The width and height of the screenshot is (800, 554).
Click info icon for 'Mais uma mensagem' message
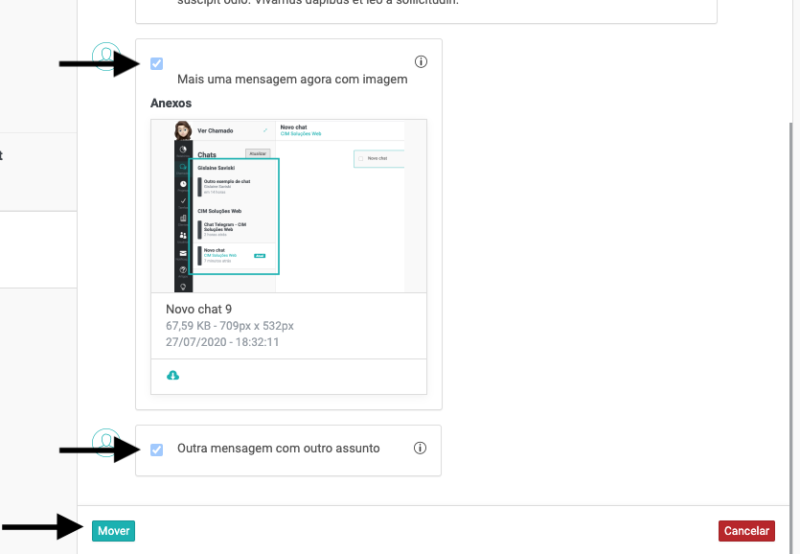pos(420,62)
